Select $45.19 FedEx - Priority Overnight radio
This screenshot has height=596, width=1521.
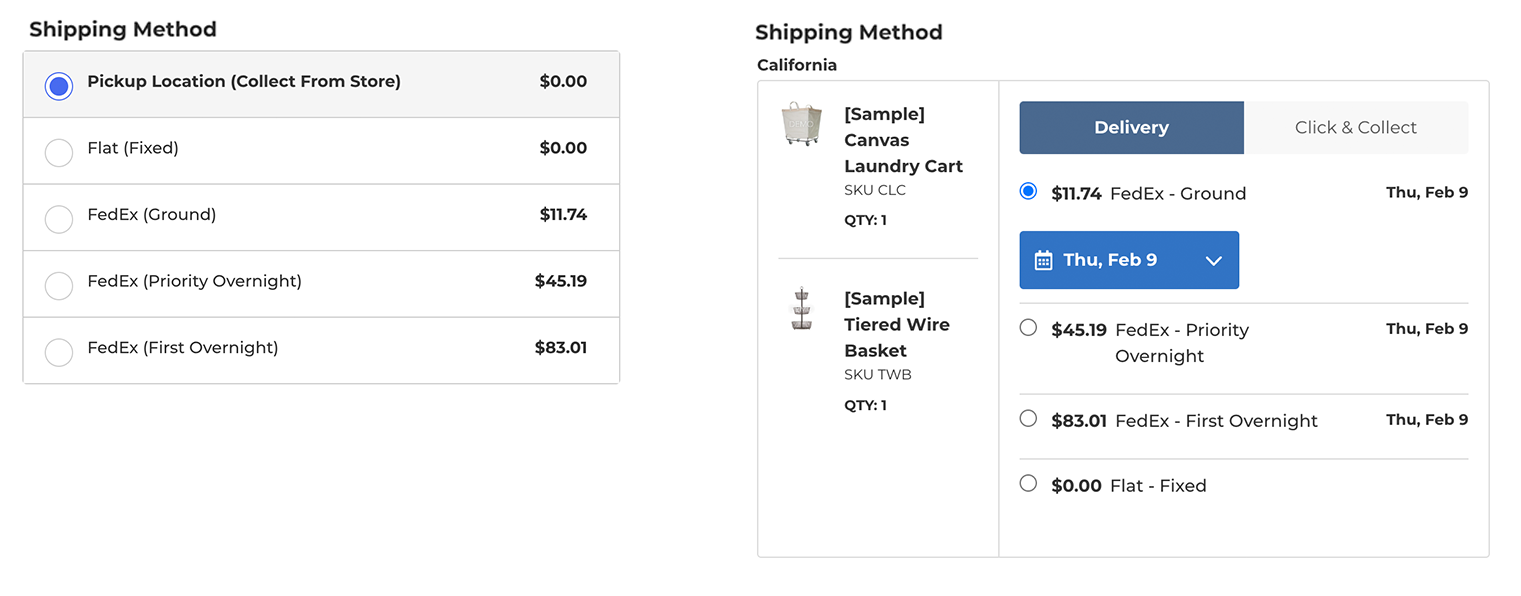(x=1028, y=327)
